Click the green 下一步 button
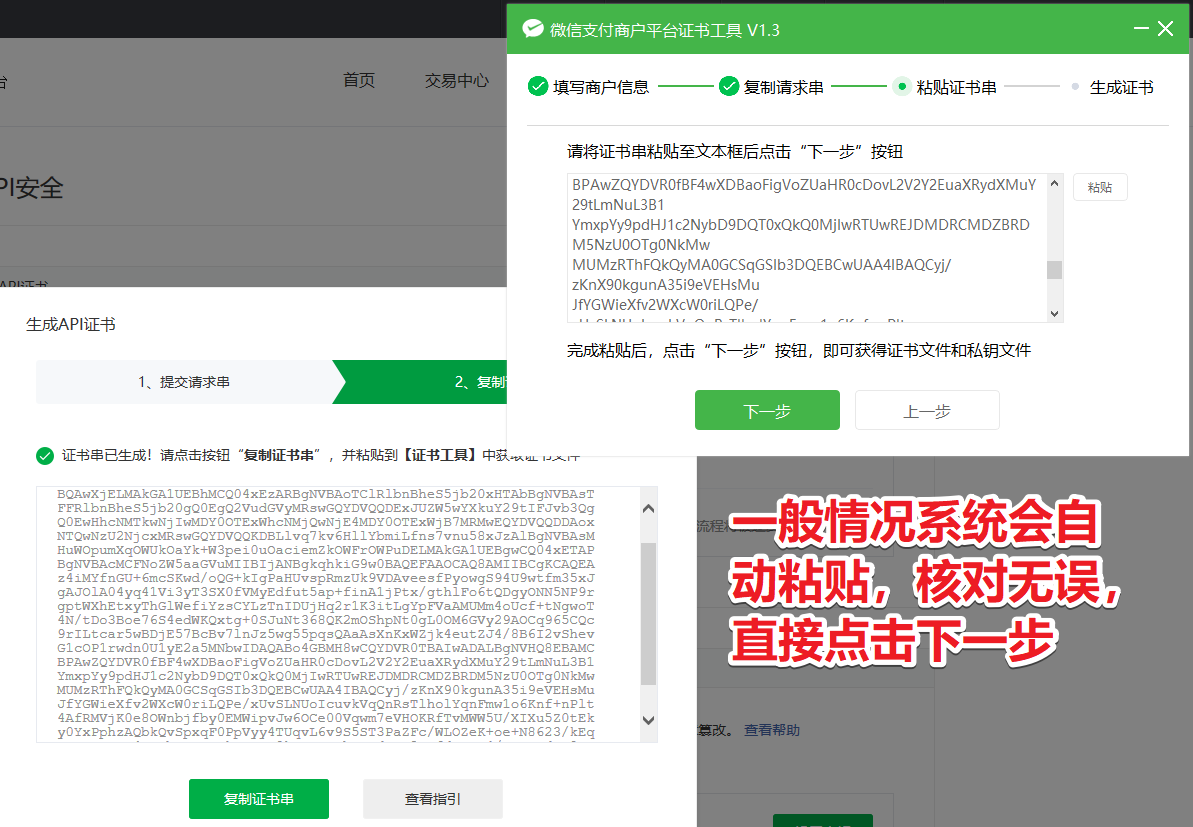This screenshot has width=1193, height=827. pos(767,411)
